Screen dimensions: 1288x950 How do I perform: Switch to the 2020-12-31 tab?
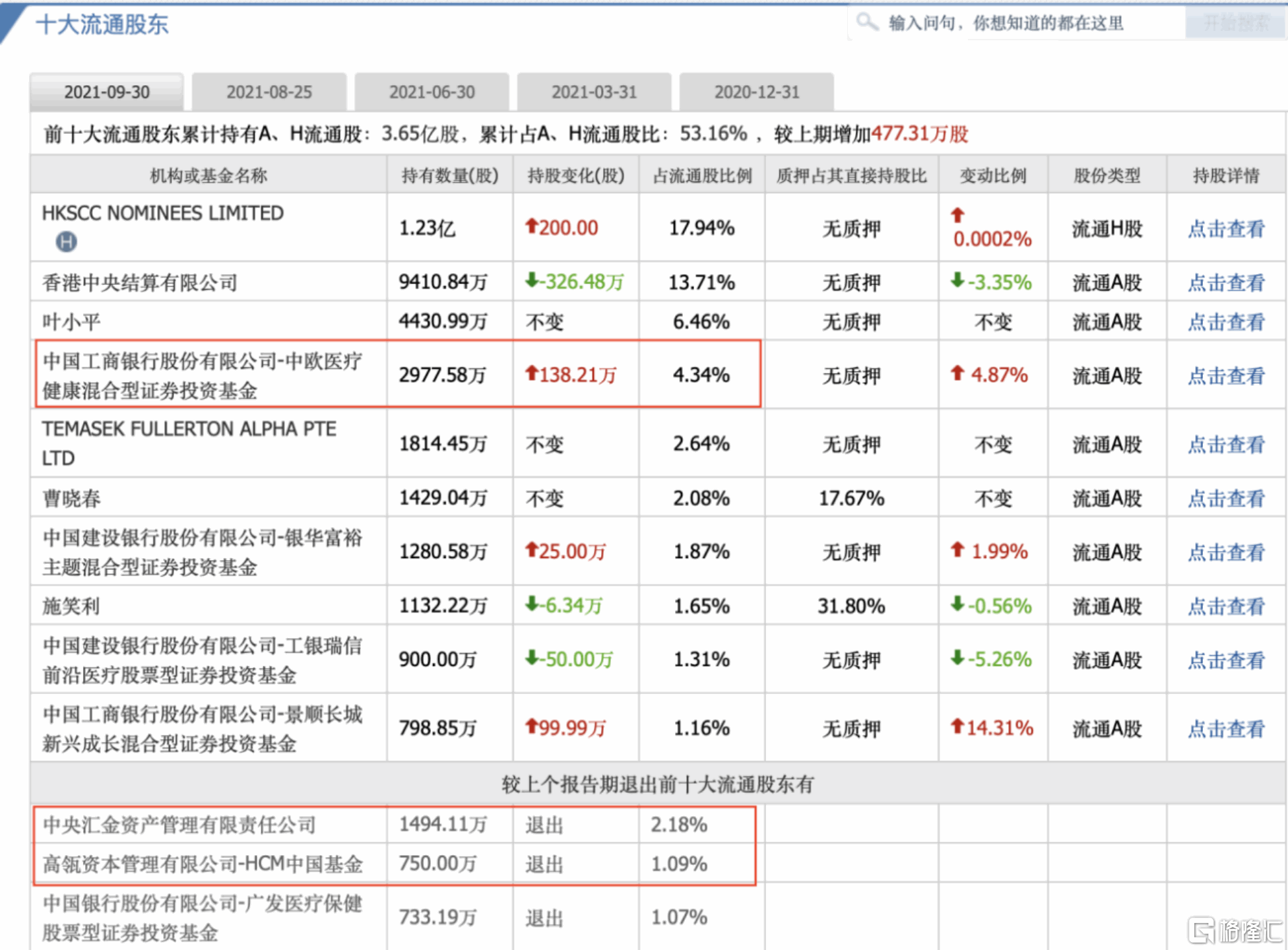click(x=756, y=92)
